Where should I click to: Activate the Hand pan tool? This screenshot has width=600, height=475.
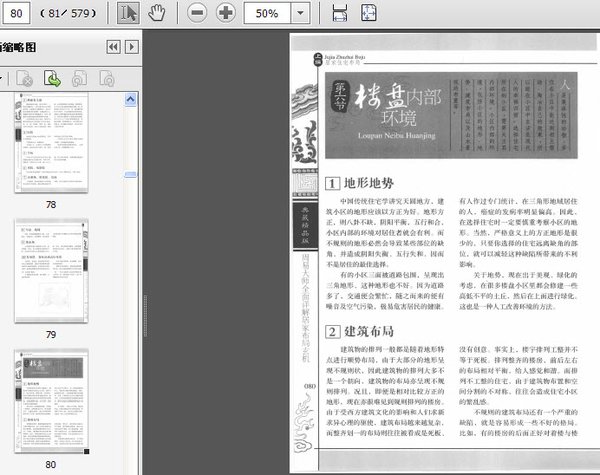click(x=156, y=14)
